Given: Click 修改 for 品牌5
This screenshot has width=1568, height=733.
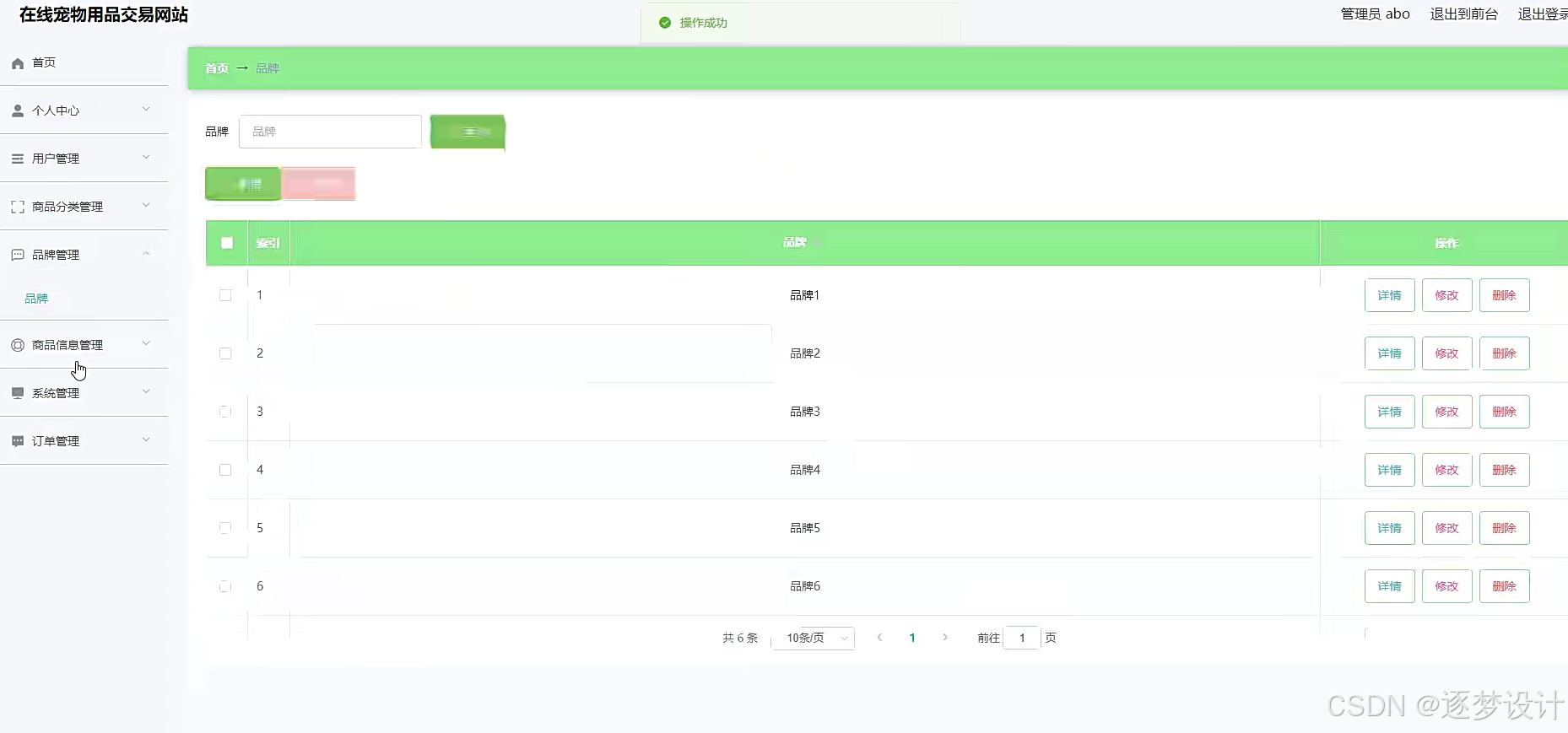Looking at the screenshot, I should pos(1446,528).
